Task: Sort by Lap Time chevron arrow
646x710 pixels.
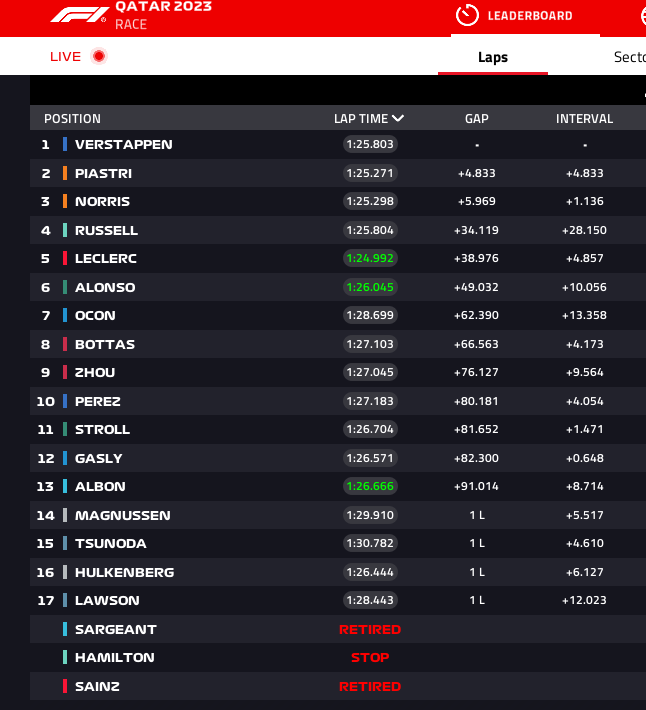Action: (398, 118)
